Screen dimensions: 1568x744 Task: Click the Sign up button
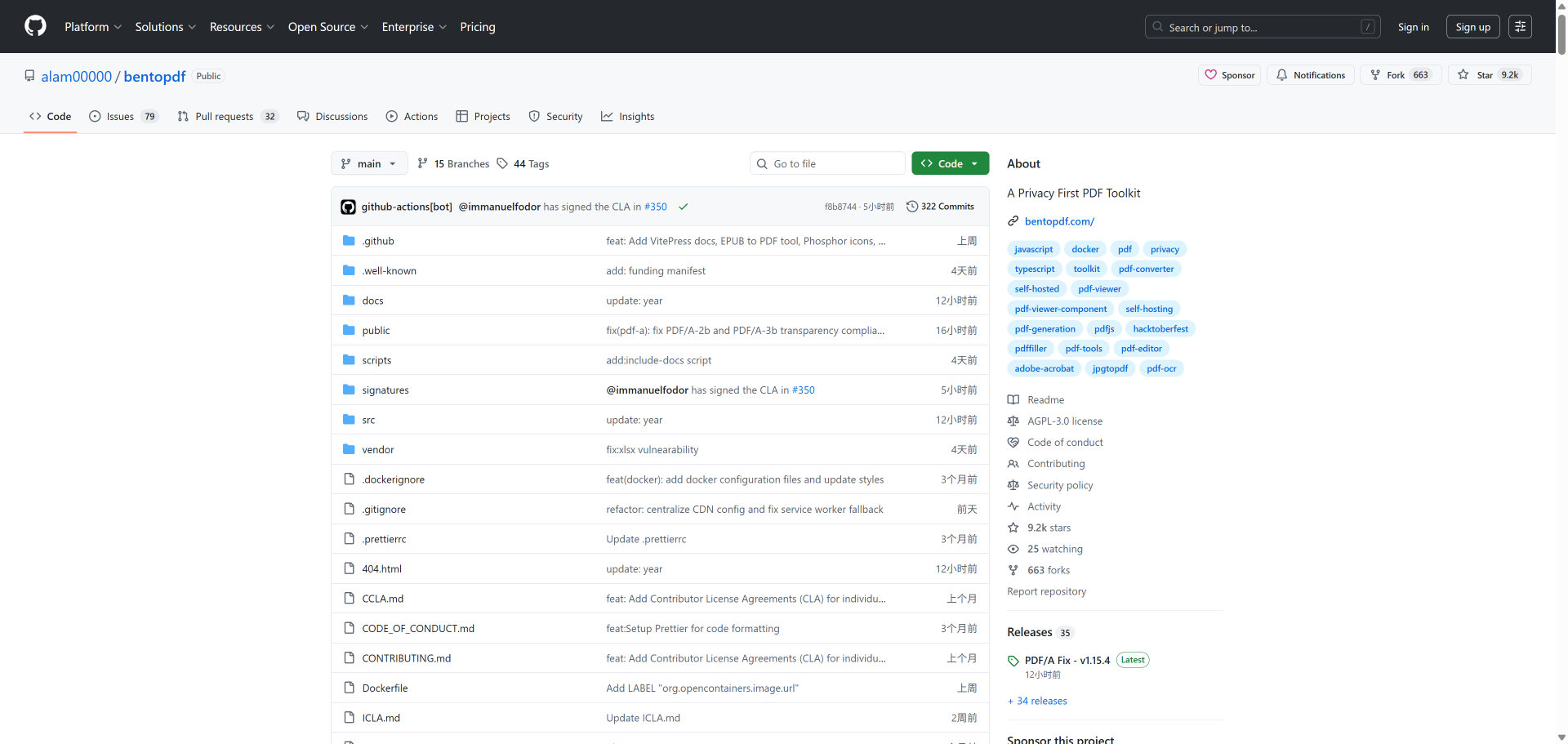pos(1472,26)
